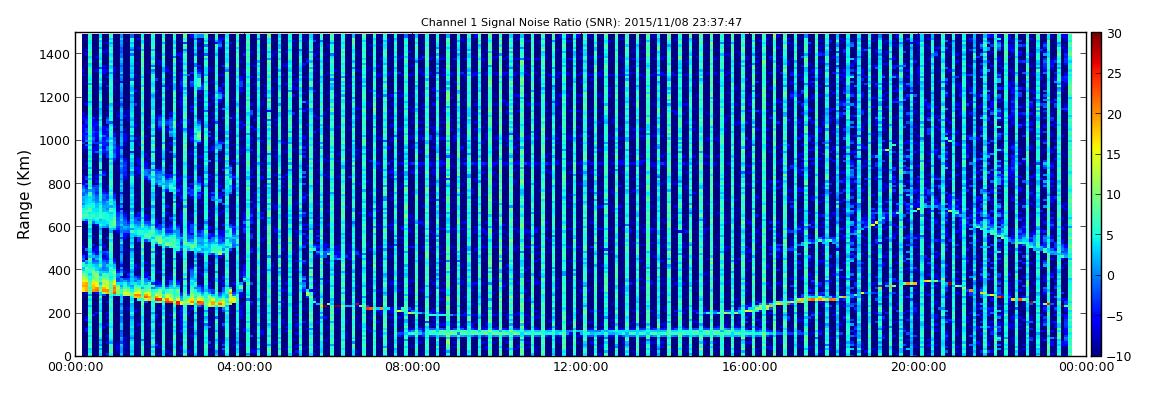Click the 400 range tick label

tap(59, 271)
